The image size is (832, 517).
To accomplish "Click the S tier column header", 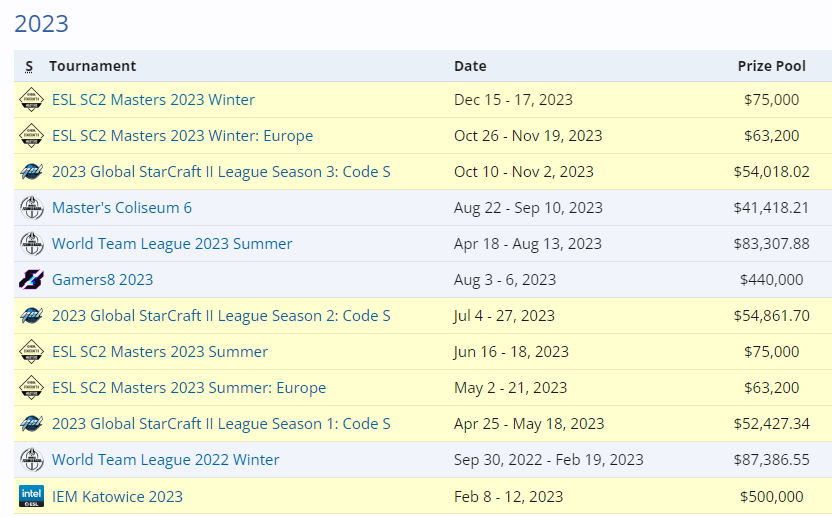I will (x=29, y=66).
